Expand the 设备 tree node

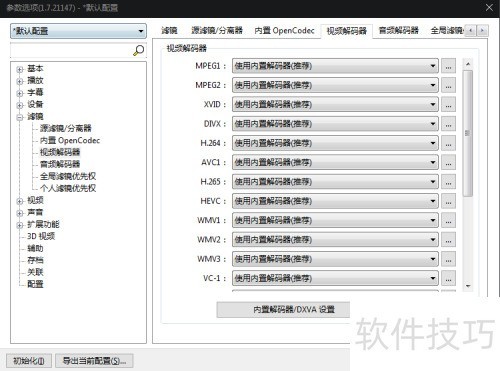pos(20,105)
